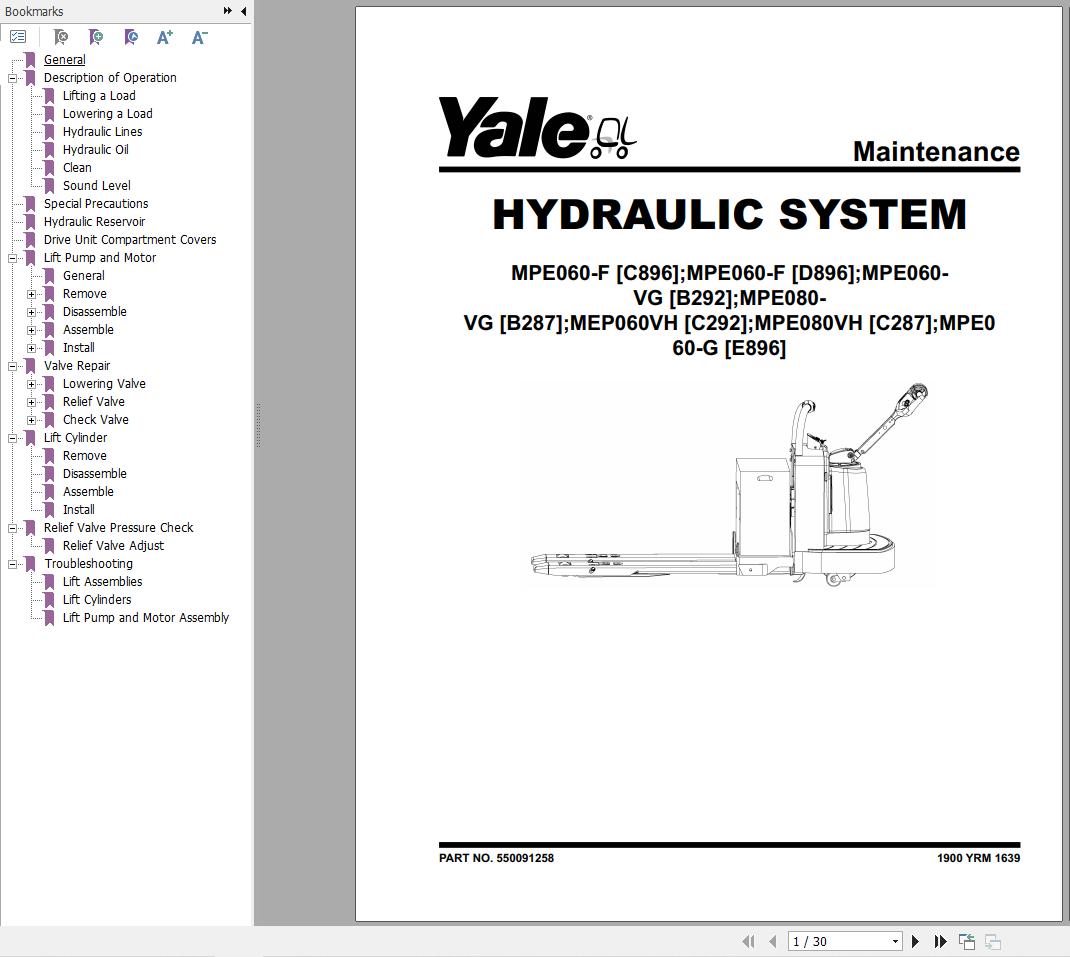Image resolution: width=1070 pixels, height=957 pixels.
Task: Go to the previous page
Action: coord(772,941)
